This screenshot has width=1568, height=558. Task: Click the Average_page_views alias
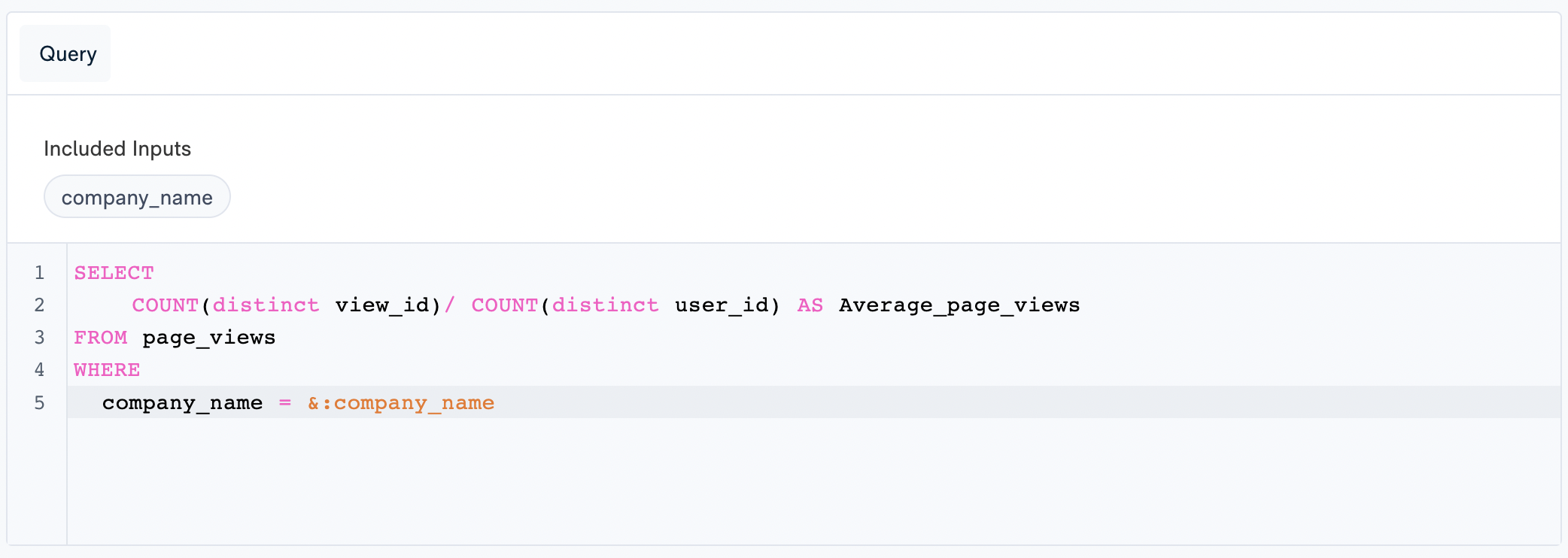(959, 305)
